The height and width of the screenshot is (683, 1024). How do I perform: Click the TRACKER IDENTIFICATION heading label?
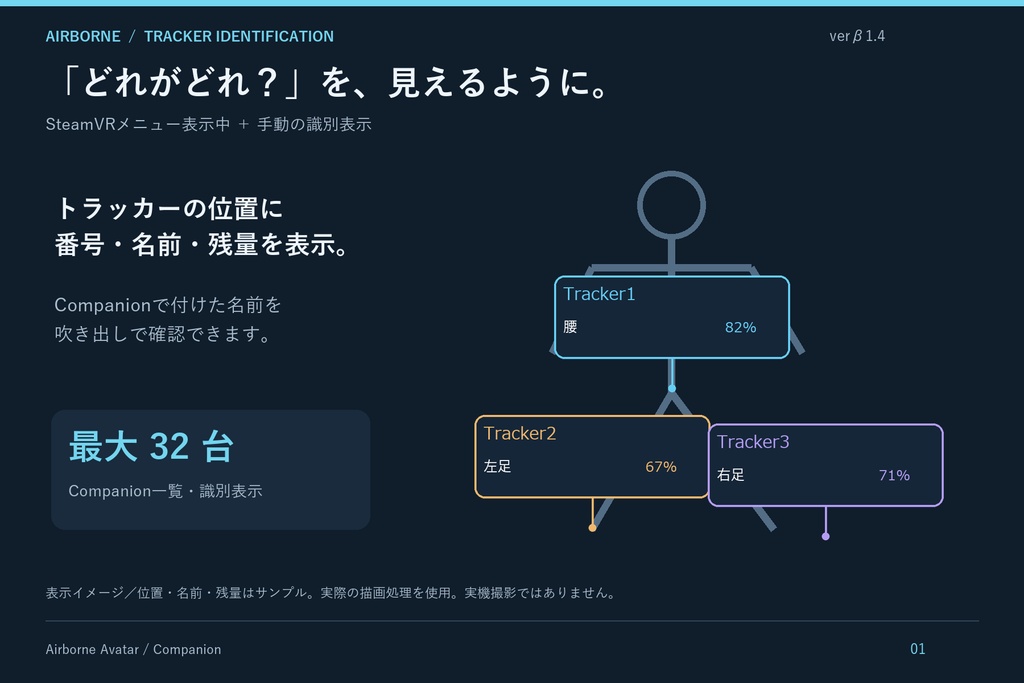click(238, 37)
